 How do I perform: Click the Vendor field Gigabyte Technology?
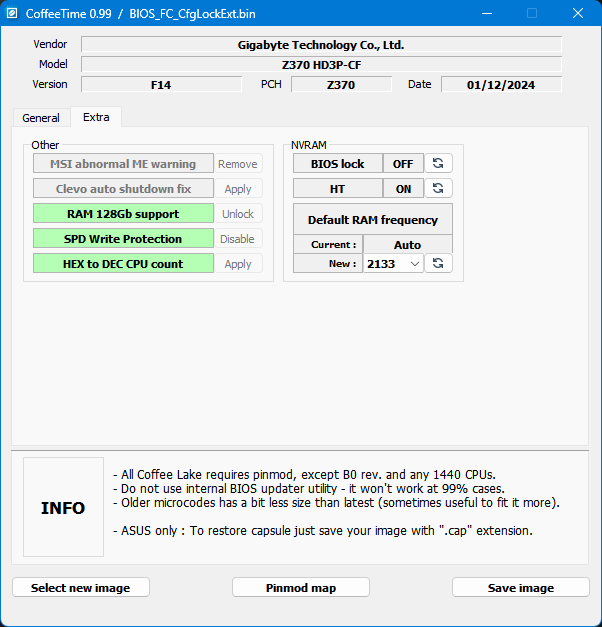pyautogui.click(x=321, y=45)
